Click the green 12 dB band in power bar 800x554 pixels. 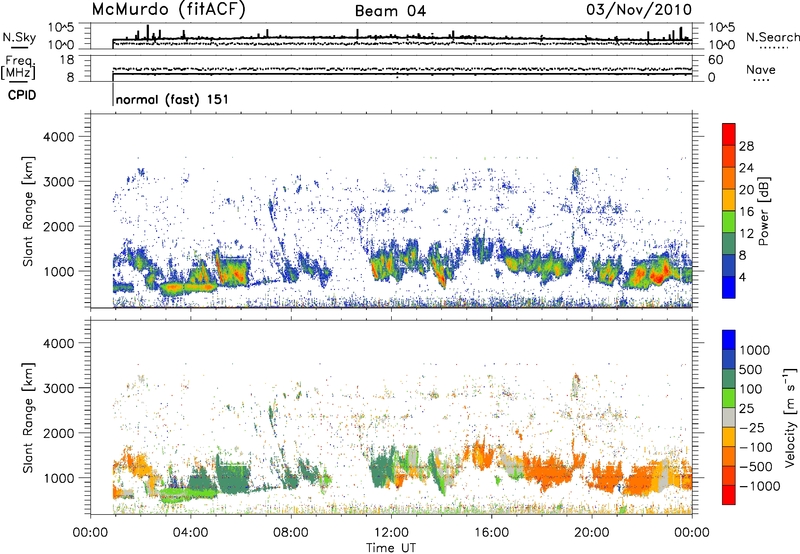[729, 222]
